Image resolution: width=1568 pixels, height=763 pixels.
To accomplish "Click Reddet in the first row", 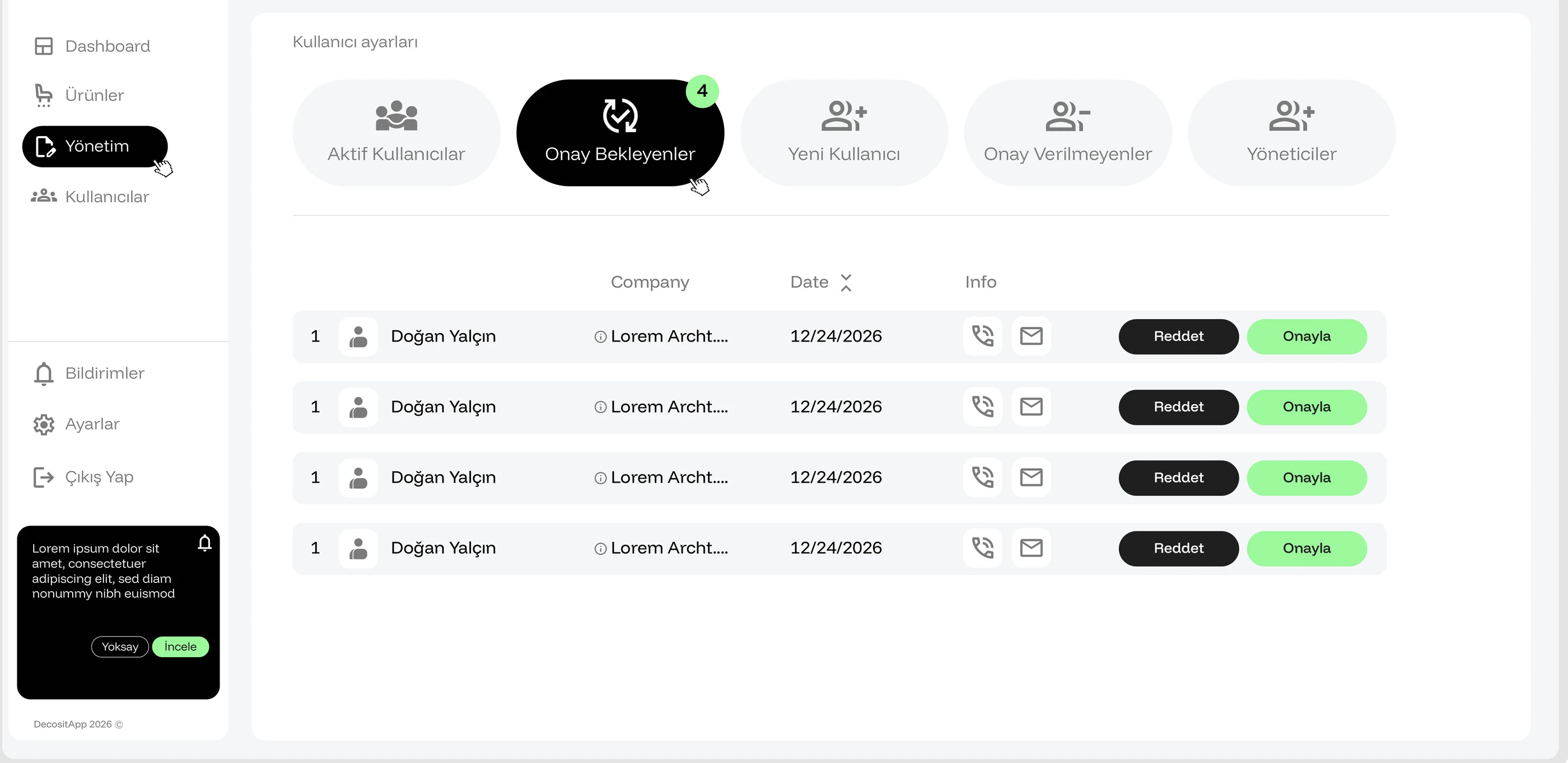I will [1178, 336].
